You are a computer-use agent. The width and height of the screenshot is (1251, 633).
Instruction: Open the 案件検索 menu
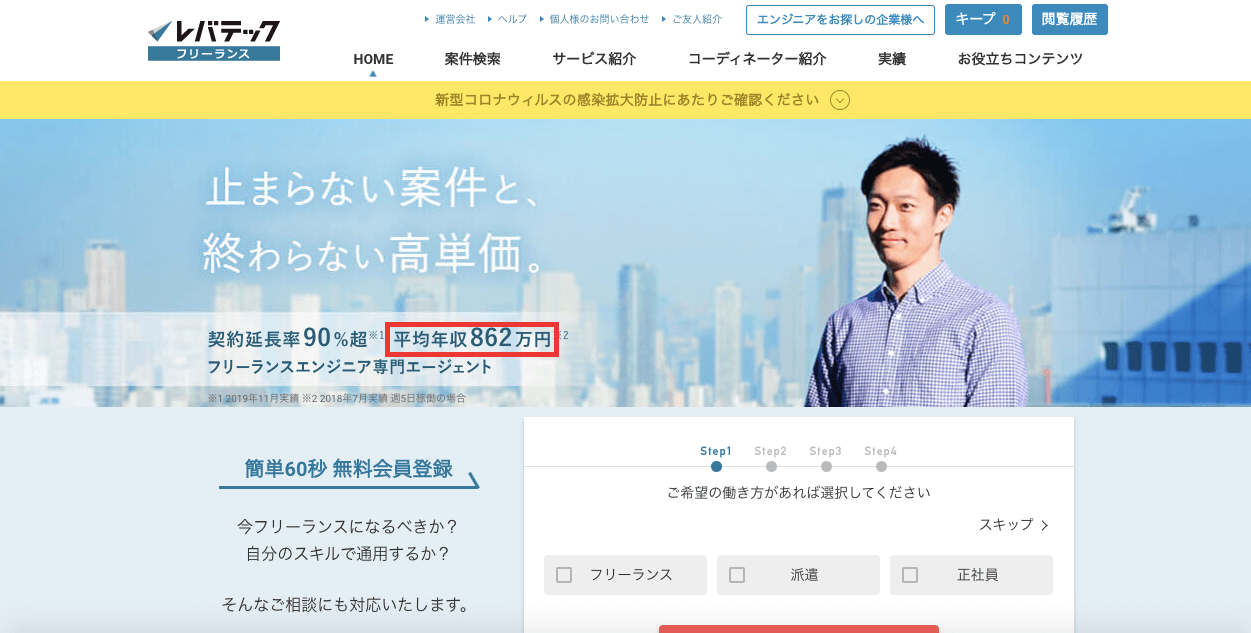point(472,59)
